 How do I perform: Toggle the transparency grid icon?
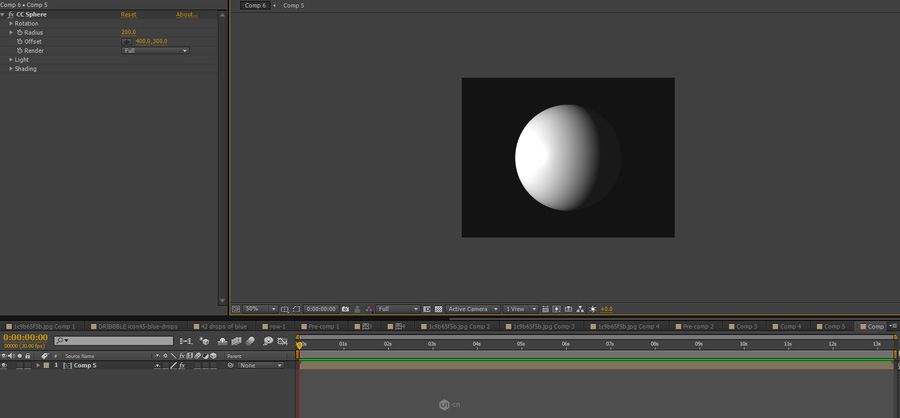pyautogui.click(x=438, y=309)
